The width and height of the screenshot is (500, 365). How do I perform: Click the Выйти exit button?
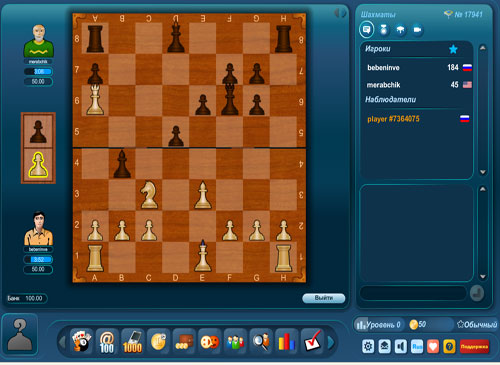click(x=324, y=298)
